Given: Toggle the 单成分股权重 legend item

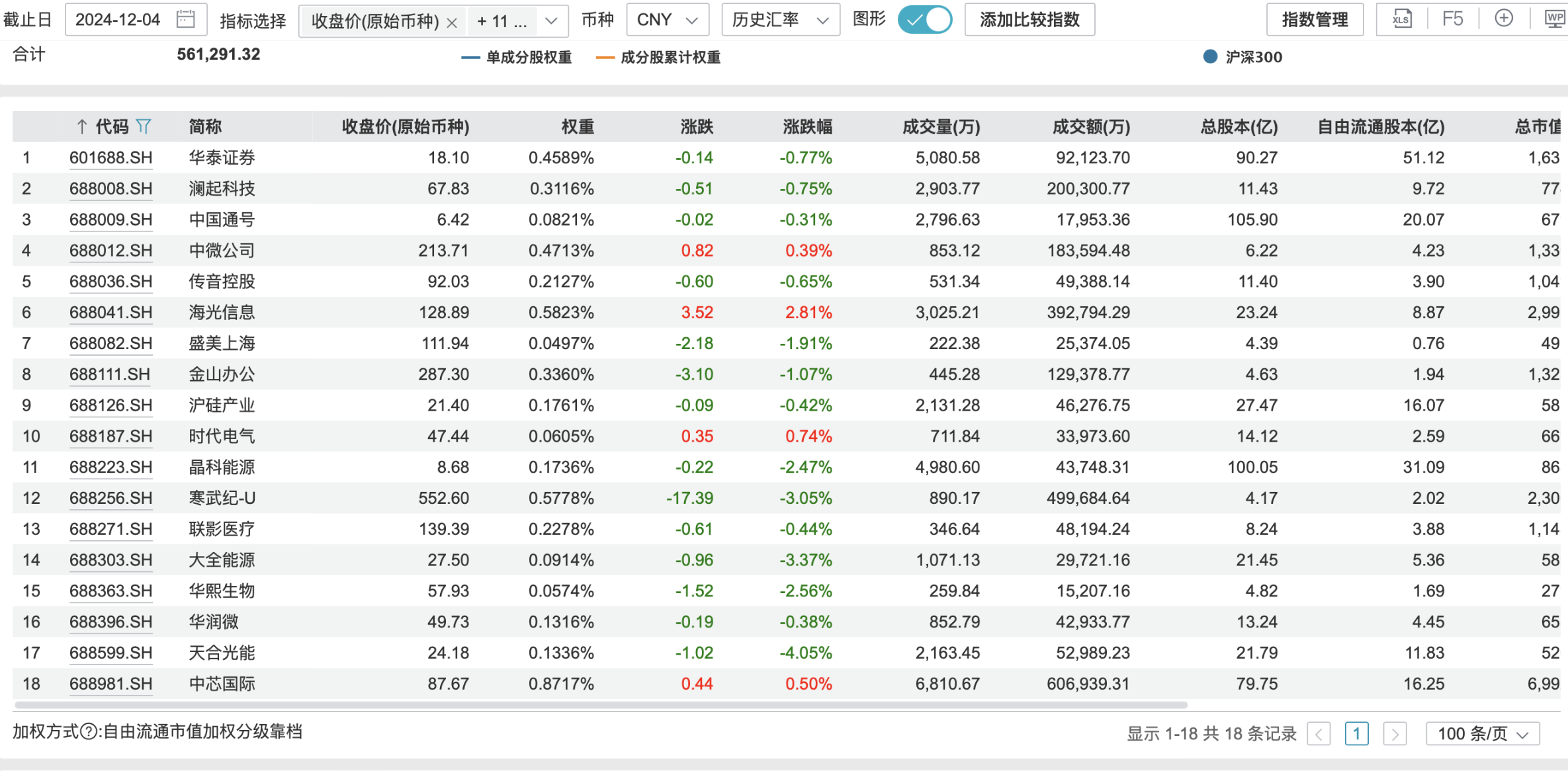Looking at the screenshot, I should [x=517, y=58].
